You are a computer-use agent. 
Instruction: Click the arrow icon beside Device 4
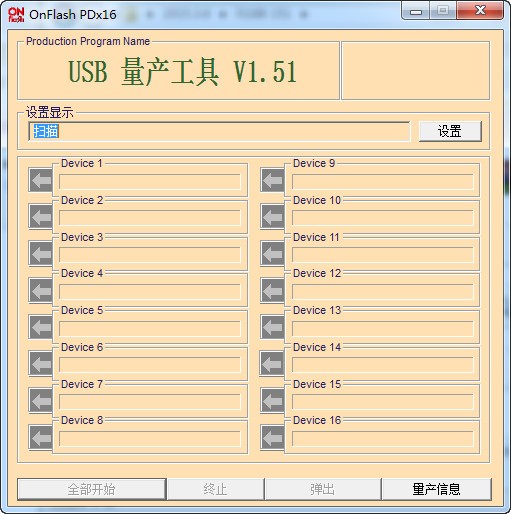(41, 290)
